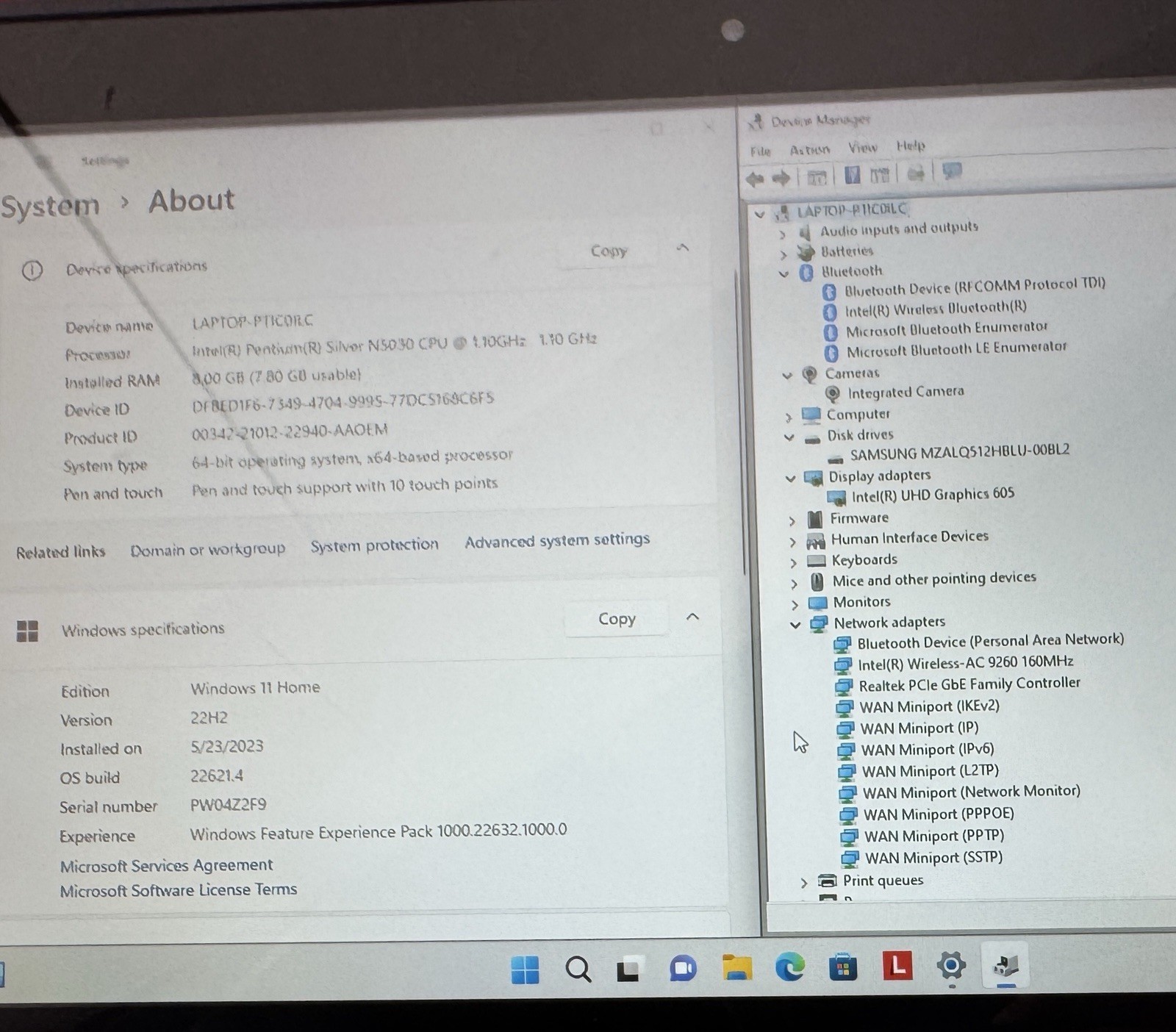Open Microsoft Store from taskbar
This screenshot has height=1032, width=1176.
click(x=843, y=967)
